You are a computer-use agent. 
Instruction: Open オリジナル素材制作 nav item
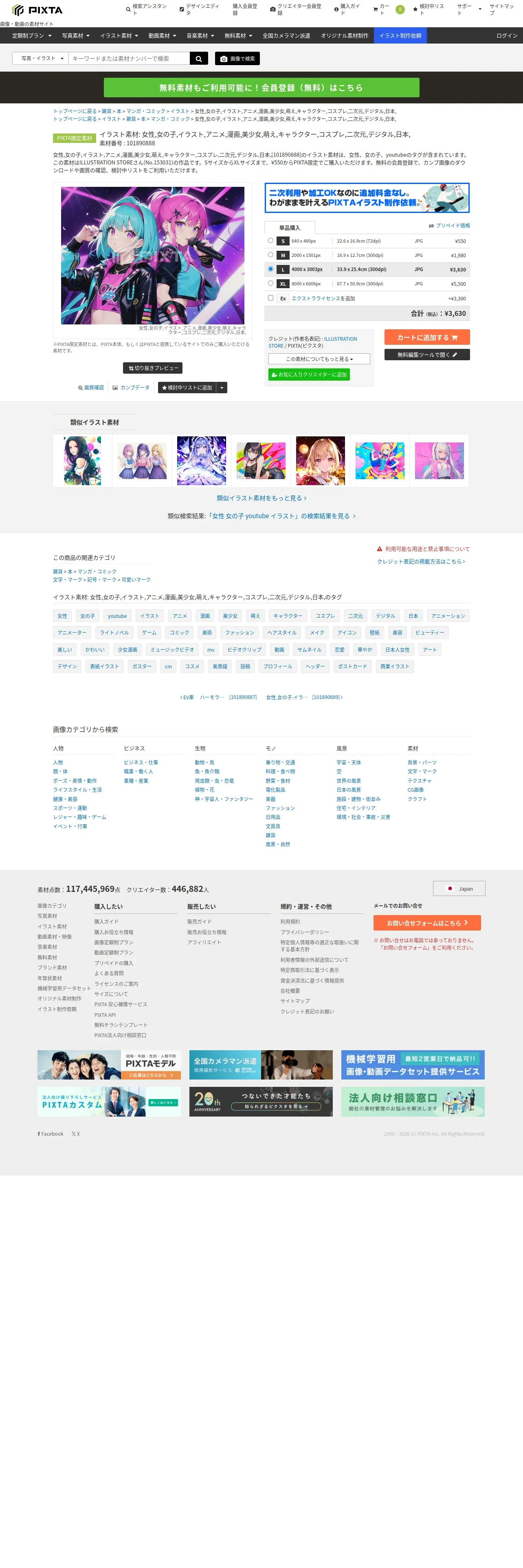pyautogui.click(x=345, y=36)
